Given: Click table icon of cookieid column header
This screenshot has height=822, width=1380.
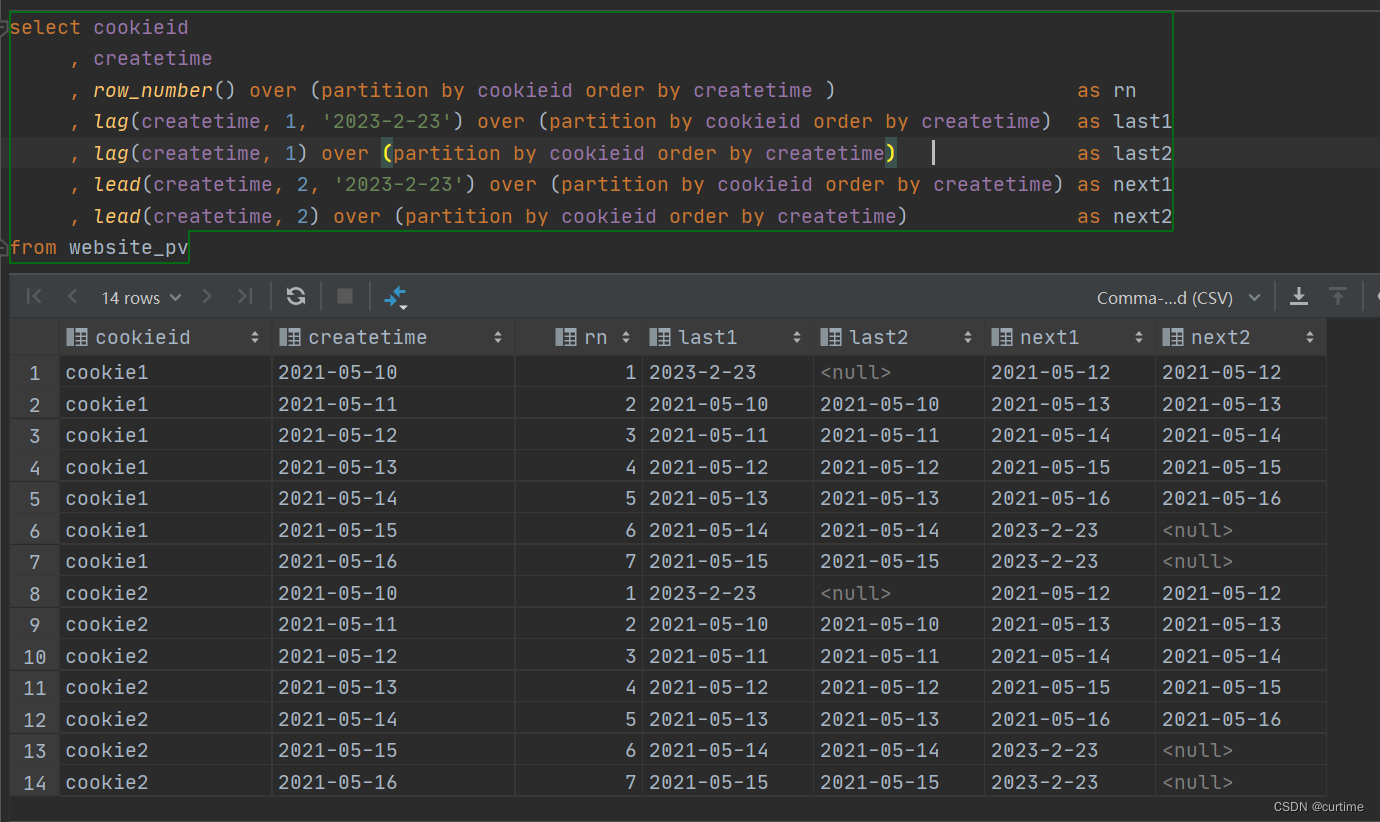Looking at the screenshot, I should pos(76,337).
